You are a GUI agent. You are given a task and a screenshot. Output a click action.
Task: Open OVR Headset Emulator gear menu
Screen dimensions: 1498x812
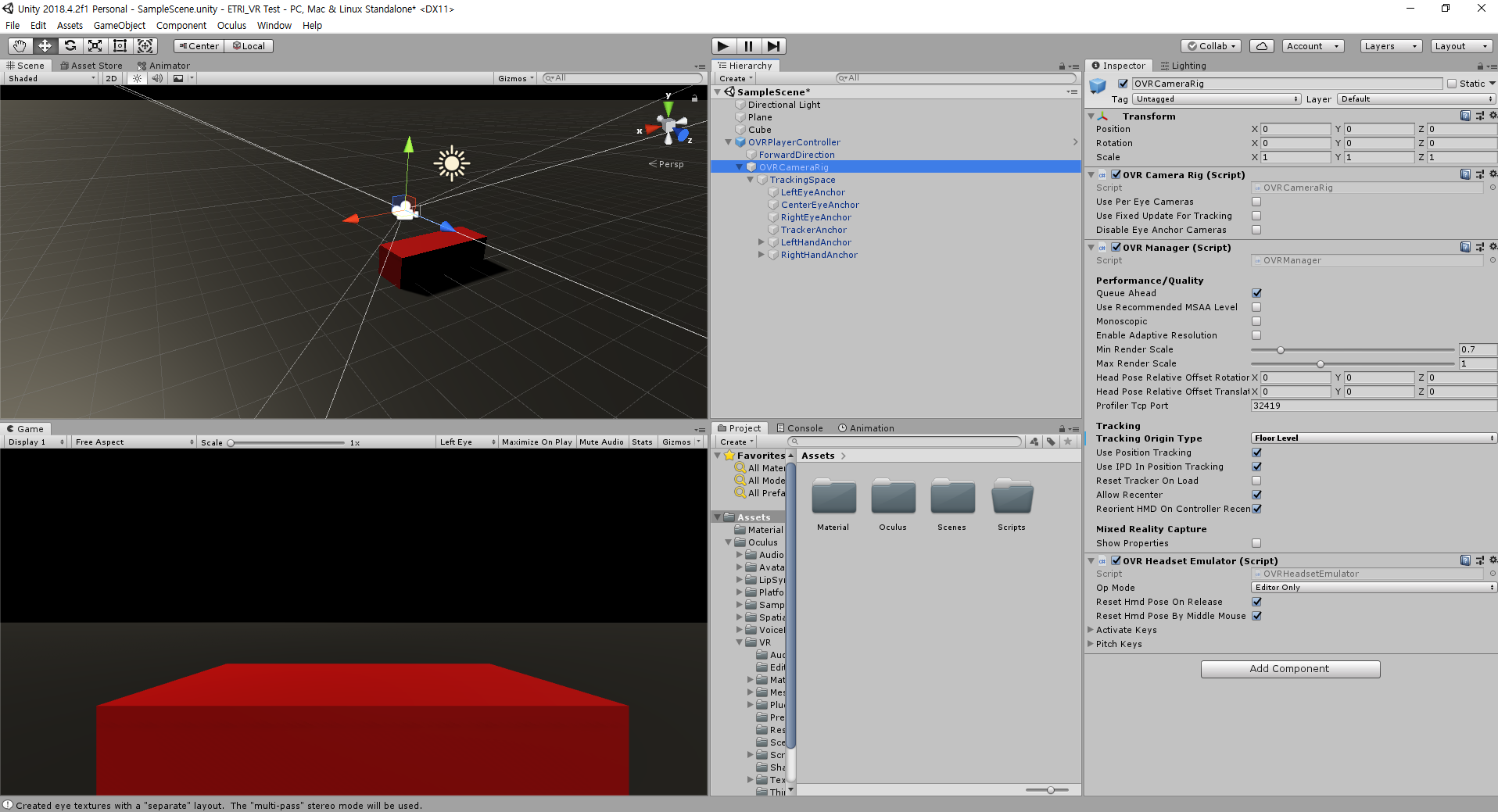click(1493, 560)
